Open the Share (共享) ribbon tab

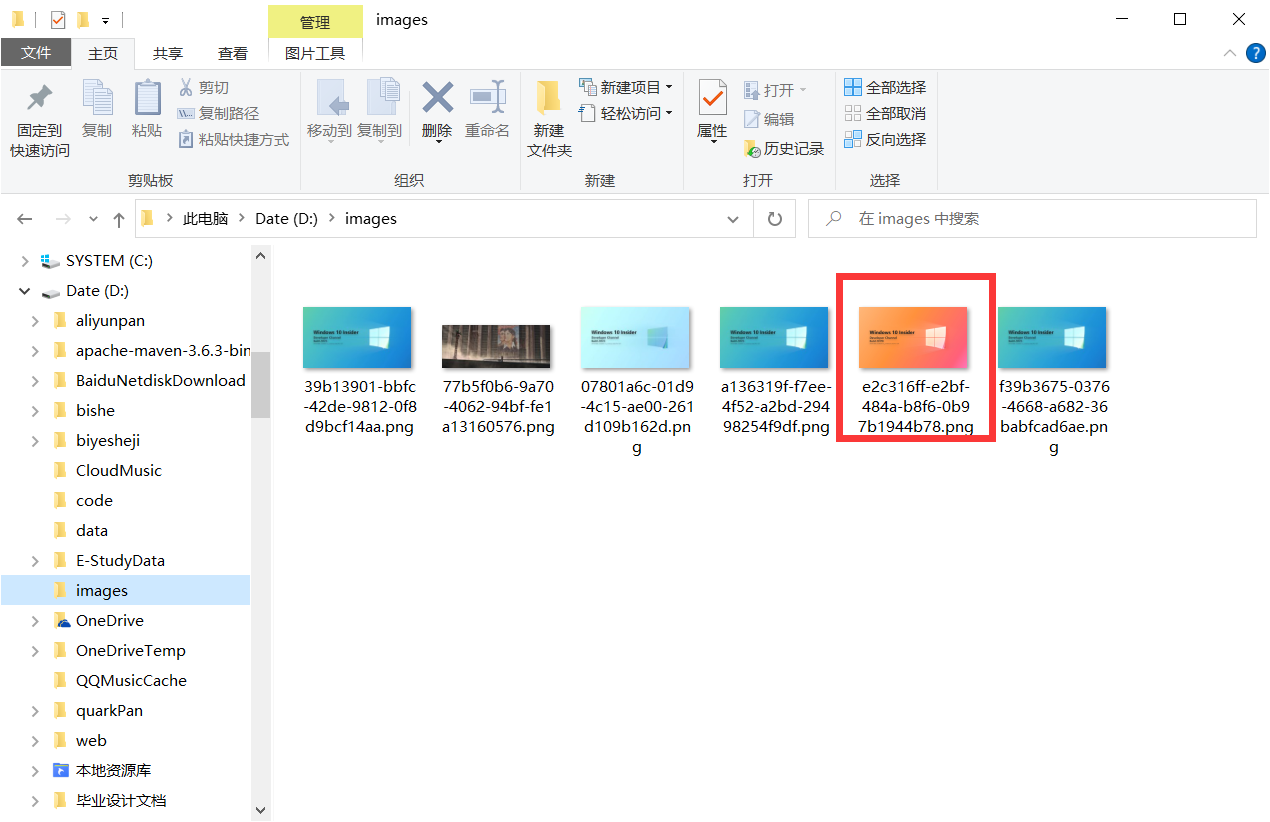[168, 54]
